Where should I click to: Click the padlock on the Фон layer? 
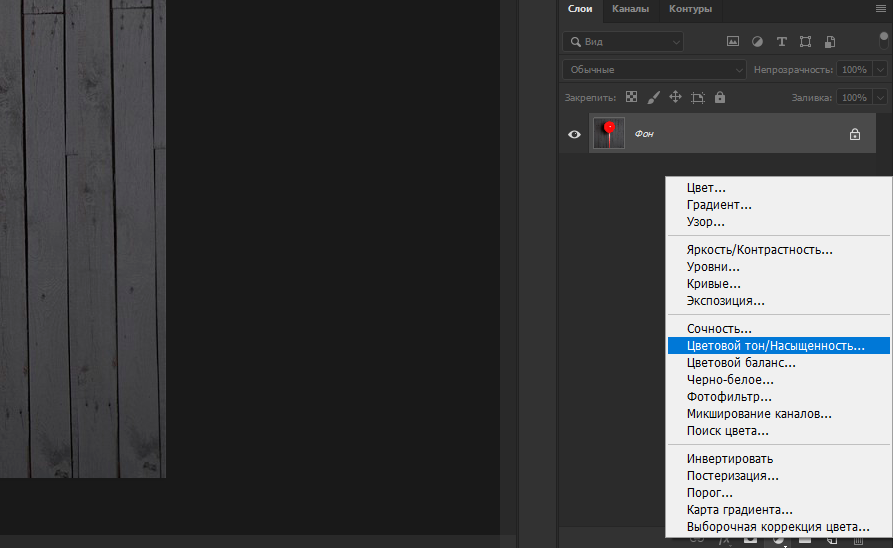point(855,134)
